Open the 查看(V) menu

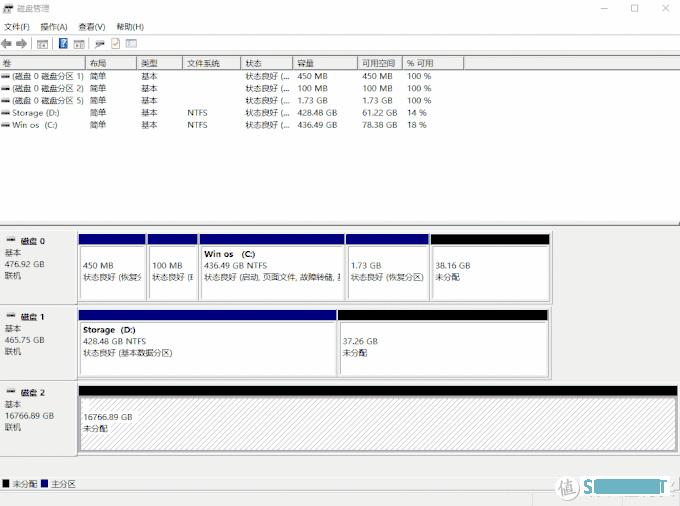tap(92, 27)
